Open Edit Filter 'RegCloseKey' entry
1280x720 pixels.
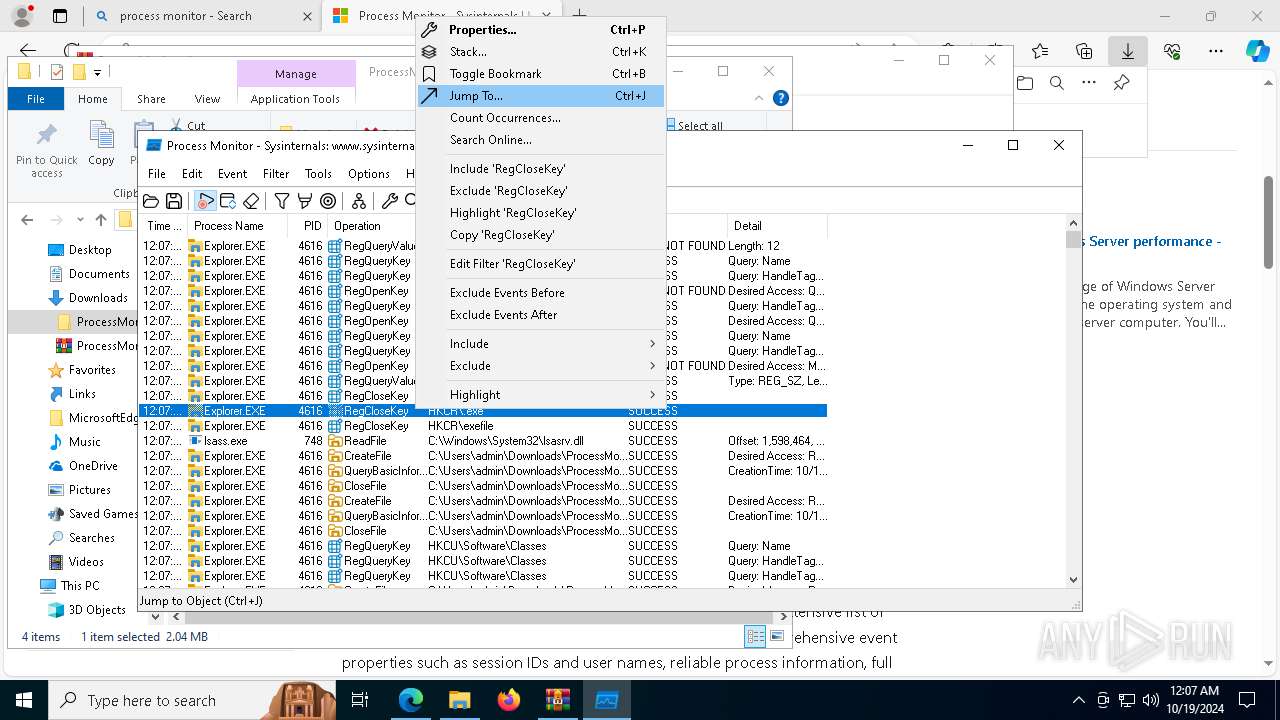click(541, 264)
